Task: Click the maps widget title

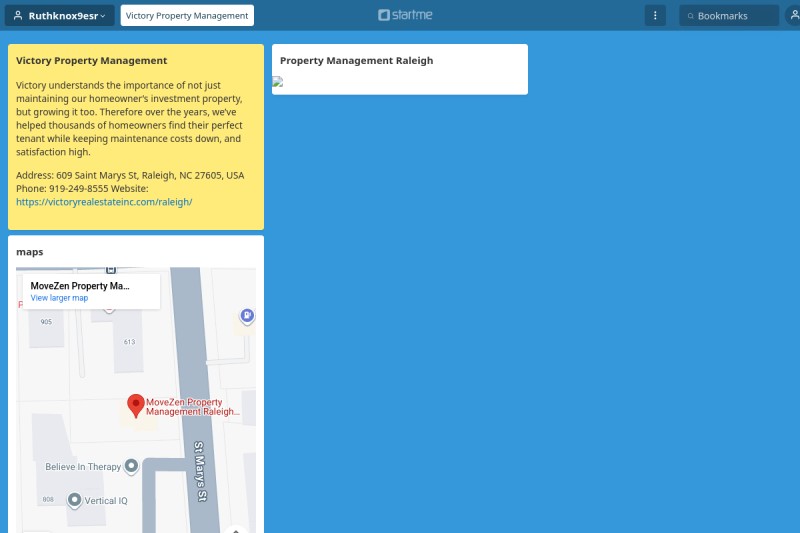Action: [x=30, y=251]
